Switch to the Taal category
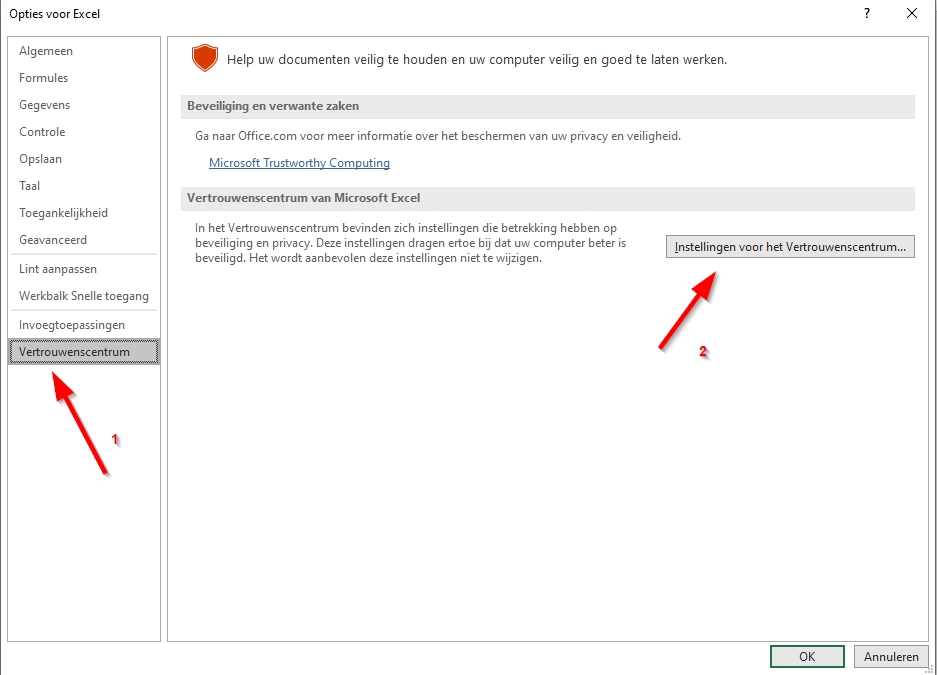The width and height of the screenshot is (937, 675). 30,186
